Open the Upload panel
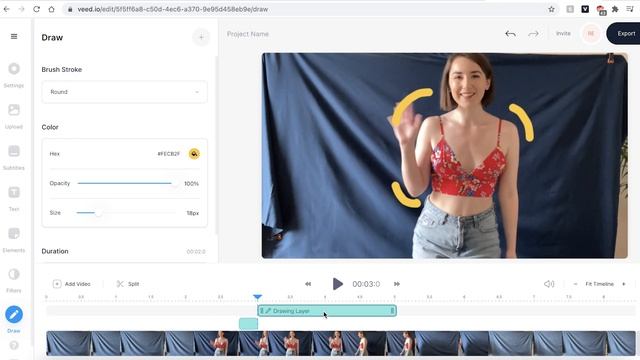640x360 pixels. pos(14,116)
